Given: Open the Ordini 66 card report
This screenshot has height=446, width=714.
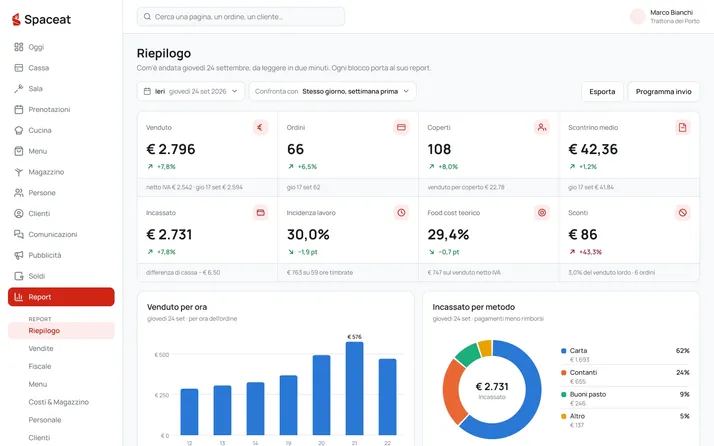Looking at the screenshot, I should click(348, 154).
